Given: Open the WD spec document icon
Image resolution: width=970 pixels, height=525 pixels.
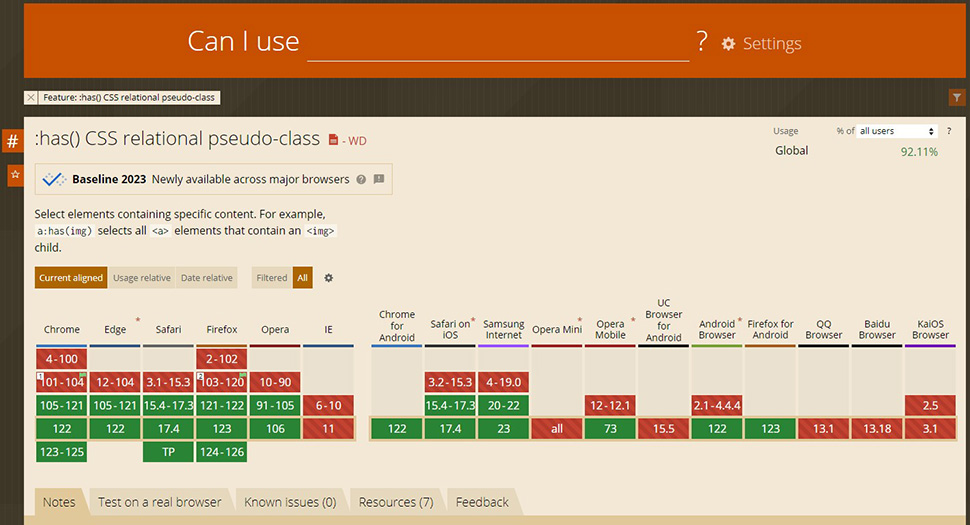Looking at the screenshot, I should coord(333,140).
